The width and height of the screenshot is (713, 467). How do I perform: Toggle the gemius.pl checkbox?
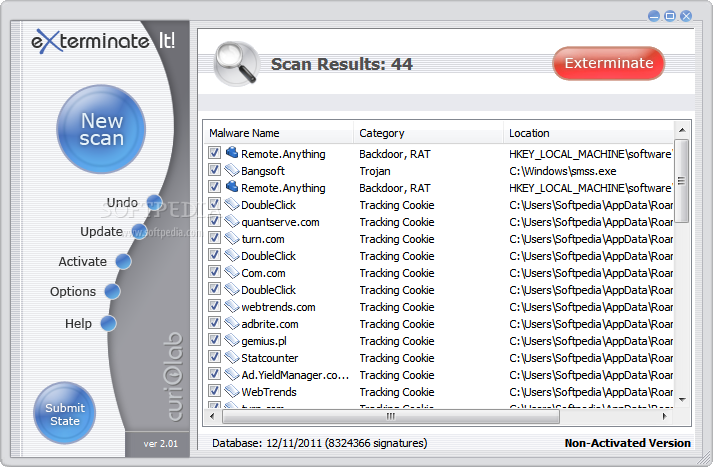[214, 340]
